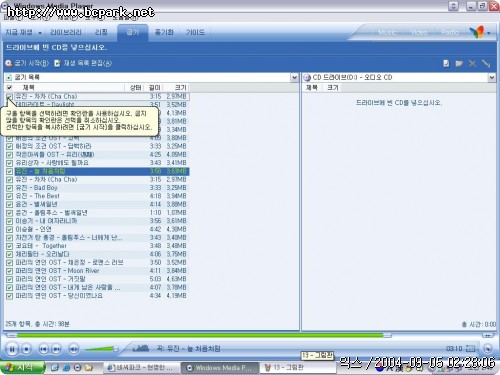Mute the player sound
500x375 pixels.
pyautogui.click(x=74, y=349)
